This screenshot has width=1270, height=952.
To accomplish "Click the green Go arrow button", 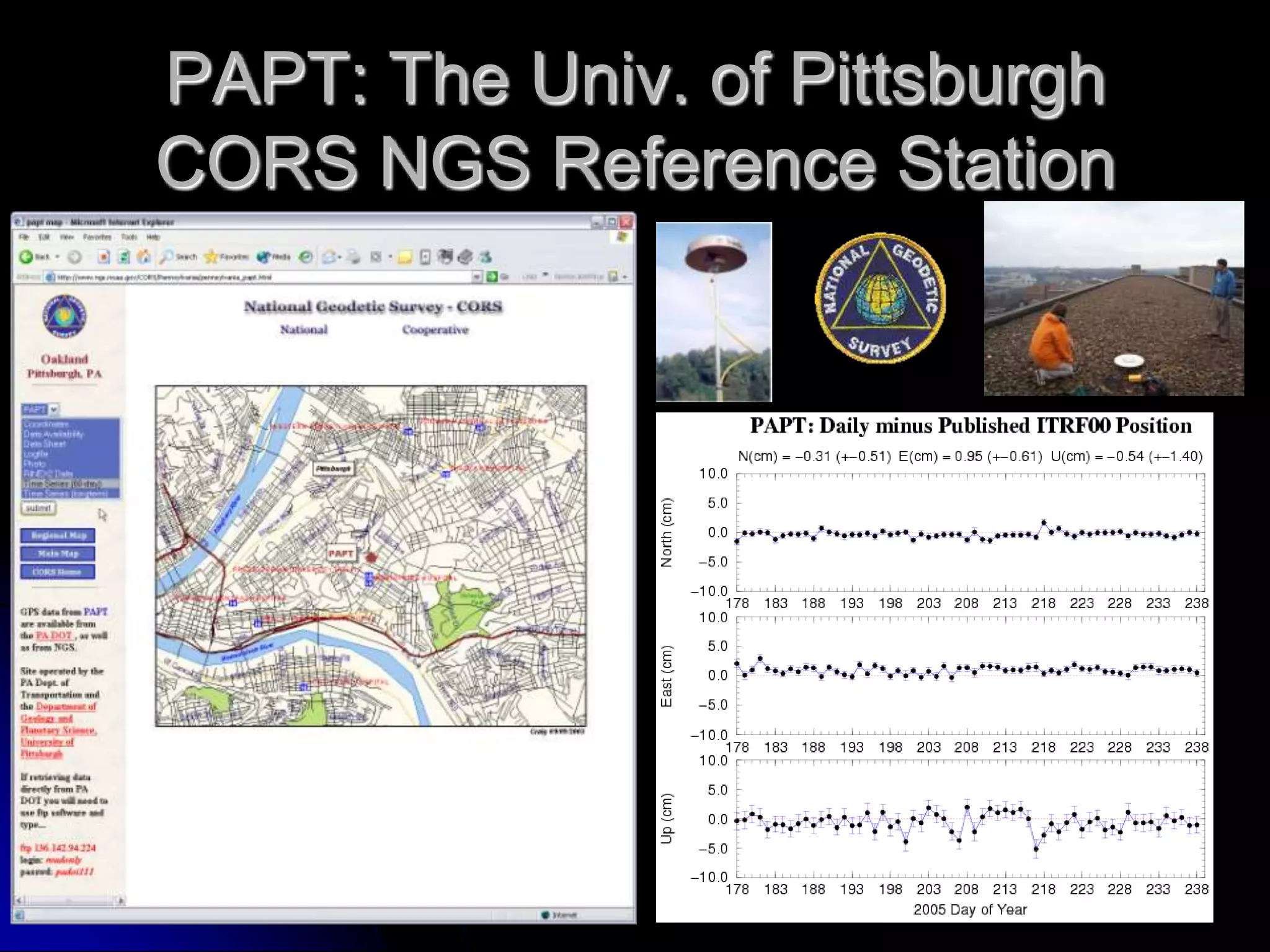I will tap(492, 276).
